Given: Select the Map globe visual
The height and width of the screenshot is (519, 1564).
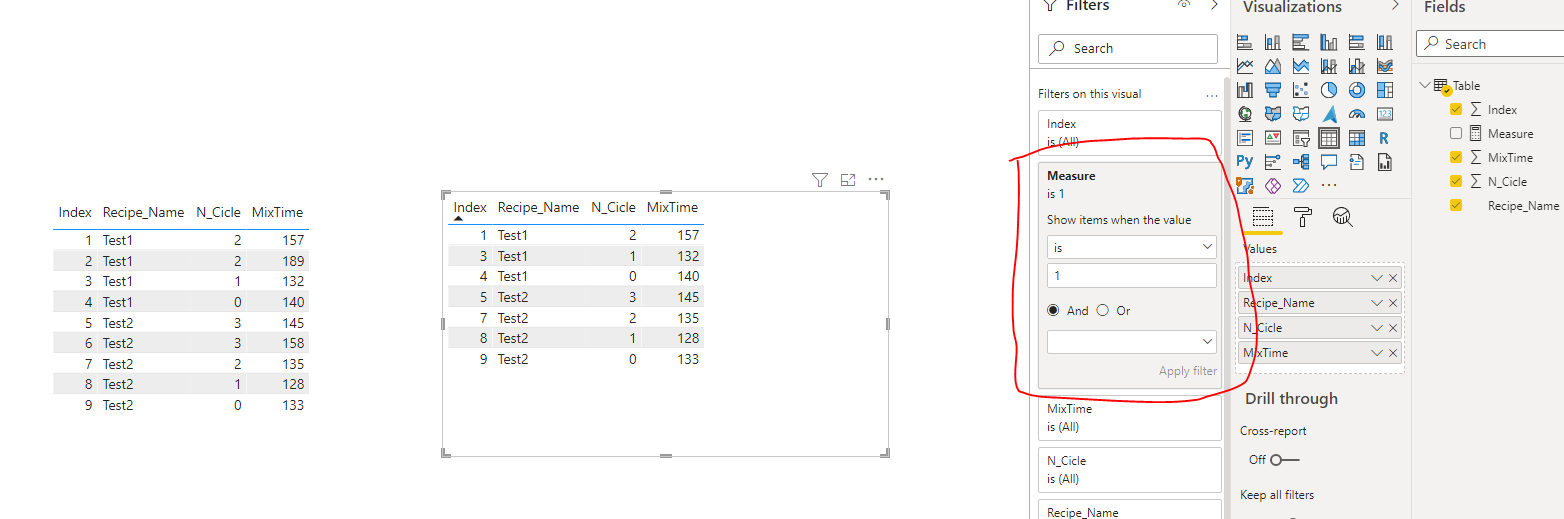Looking at the screenshot, I should click(x=1245, y=114).
